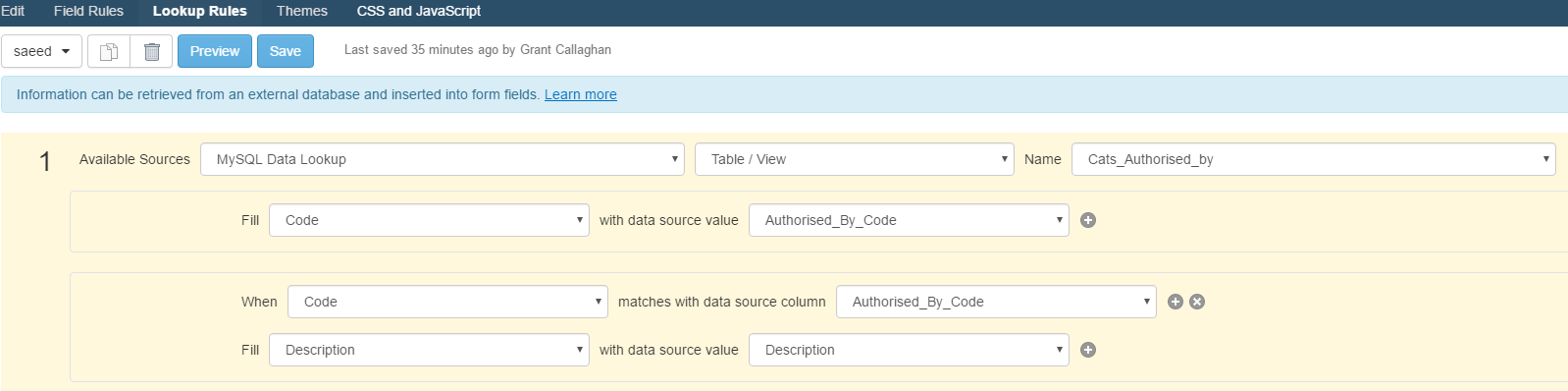Open Cats_Authorised_by name dropdown
Image resolution: width=1568 pixels, height=391 pixels.
click(x=1314, y=159)
